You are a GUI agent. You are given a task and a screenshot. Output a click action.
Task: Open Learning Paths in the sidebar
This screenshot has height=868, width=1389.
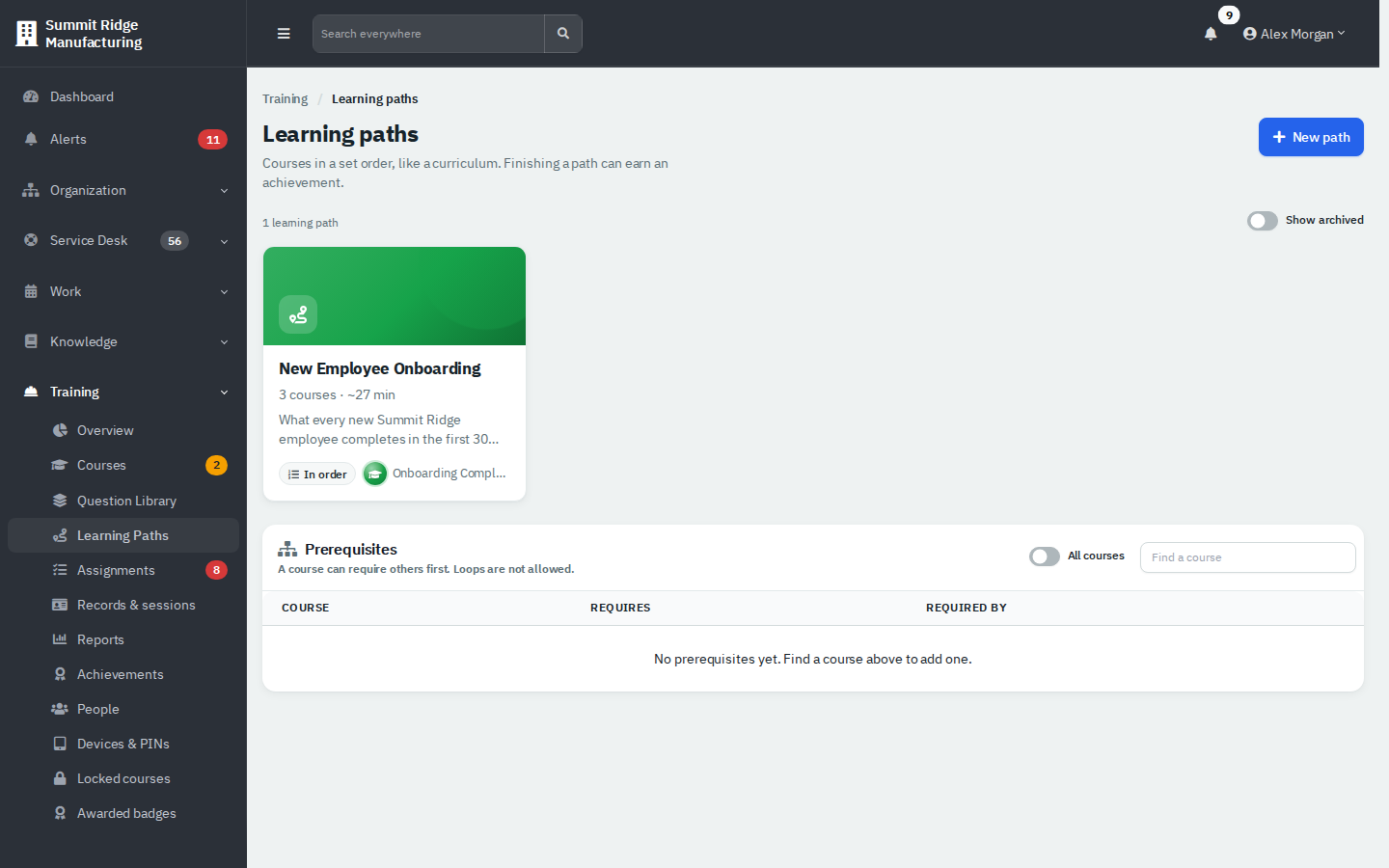point(123,535)
